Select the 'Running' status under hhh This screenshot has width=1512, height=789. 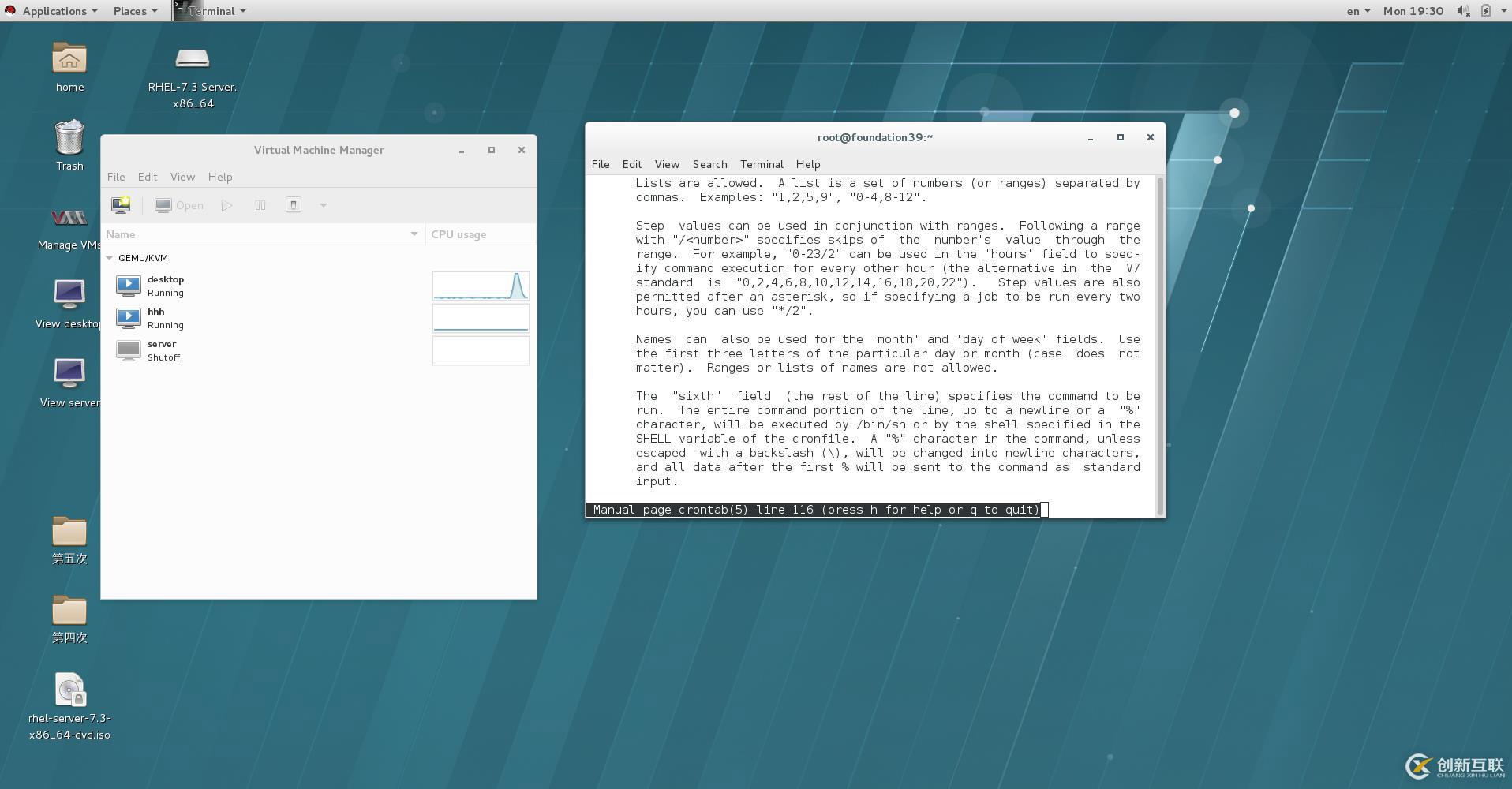(166, 325)
